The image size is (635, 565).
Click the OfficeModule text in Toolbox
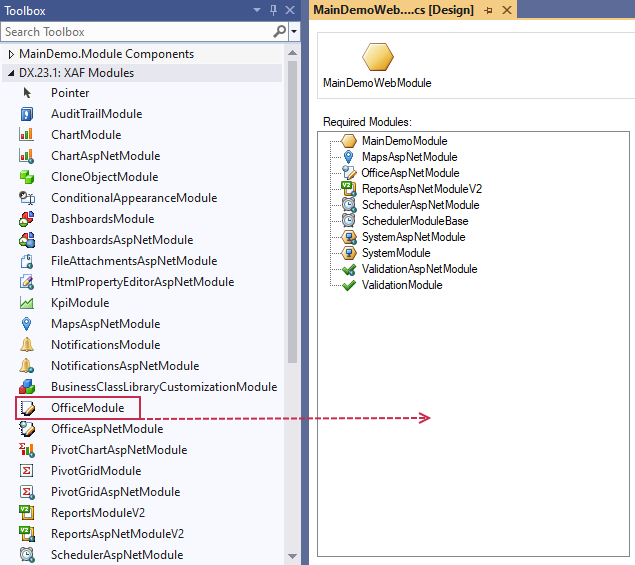[x=87, y=408]
